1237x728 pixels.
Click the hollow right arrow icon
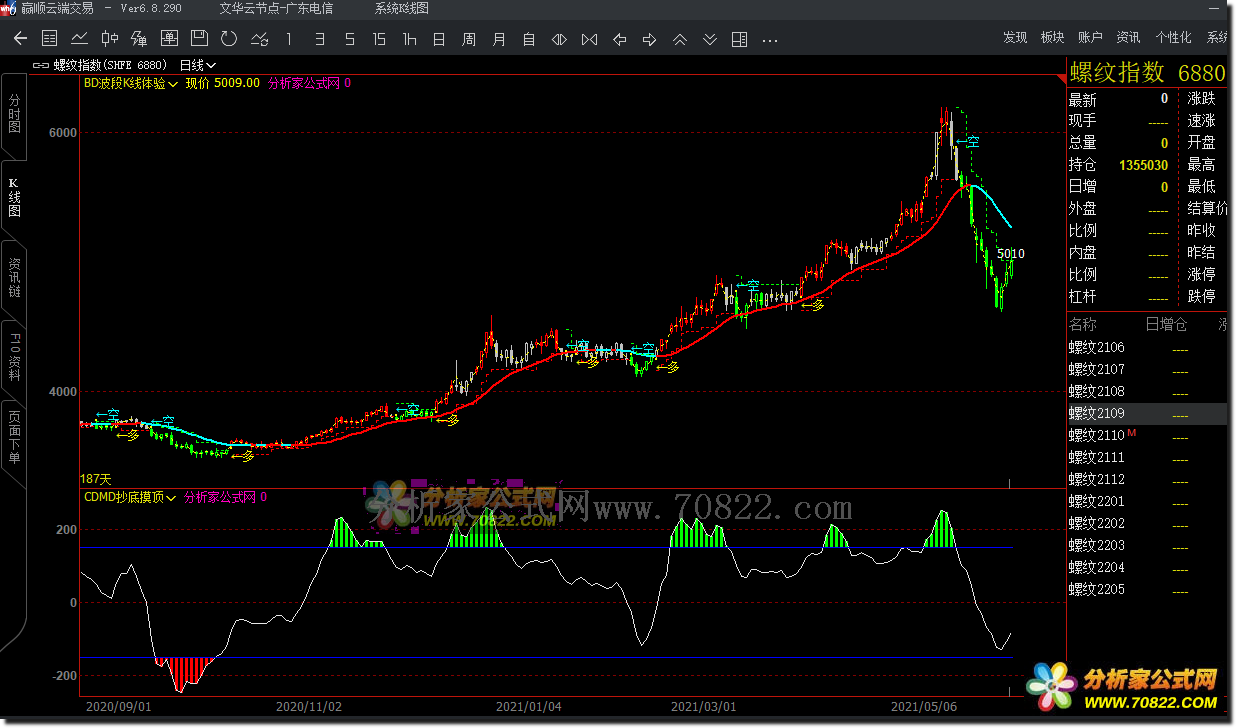pos(649,39)
